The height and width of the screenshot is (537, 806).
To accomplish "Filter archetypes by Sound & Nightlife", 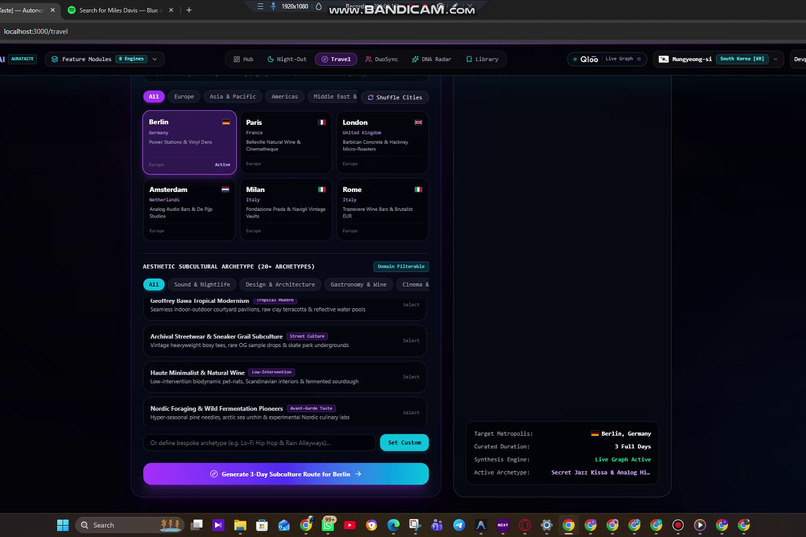I will 202,284.
